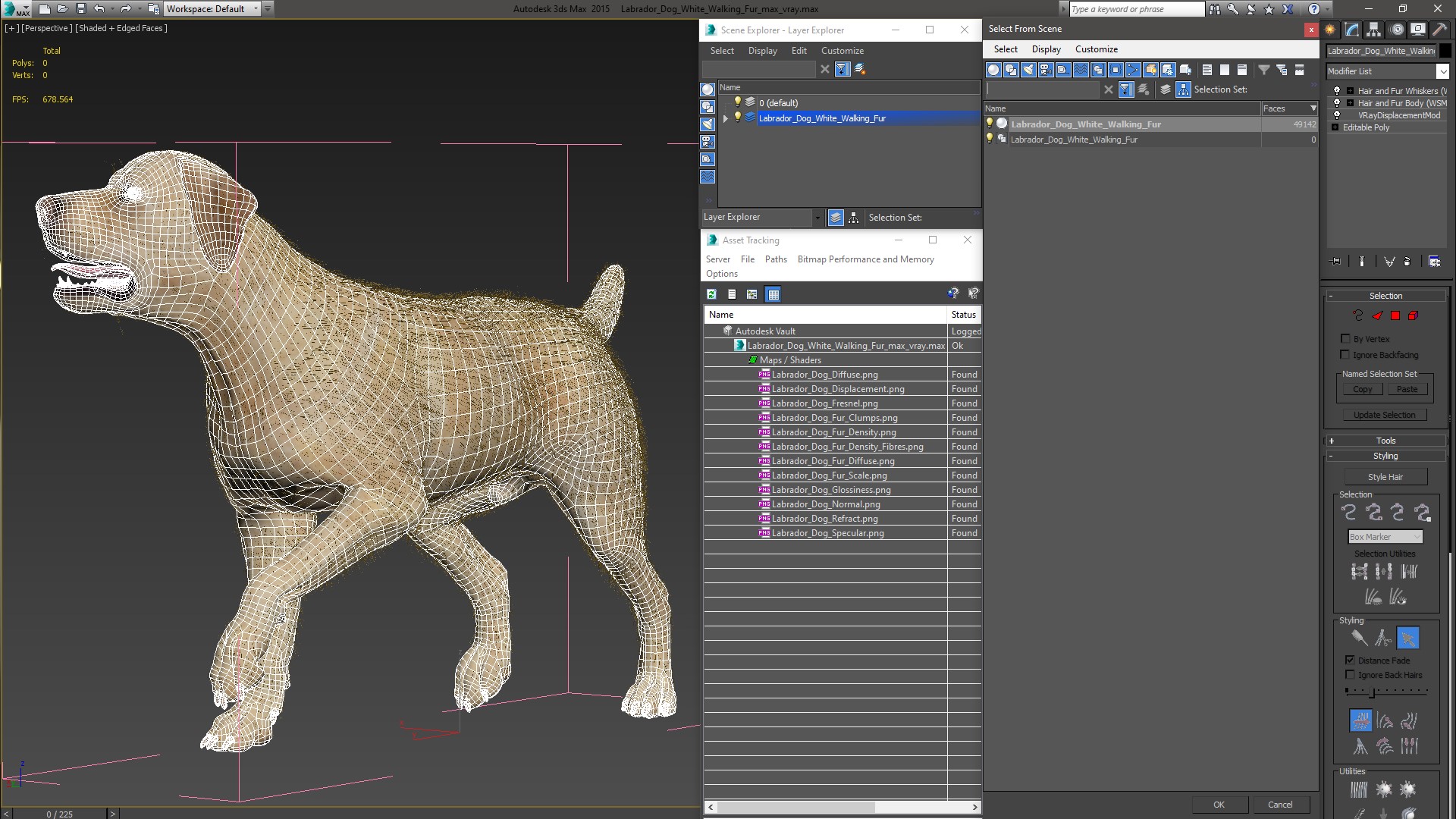Toggle bulb of Labrador_Dog_White_Walking_Fur layer in Layer Explorer

click(737, 118)
